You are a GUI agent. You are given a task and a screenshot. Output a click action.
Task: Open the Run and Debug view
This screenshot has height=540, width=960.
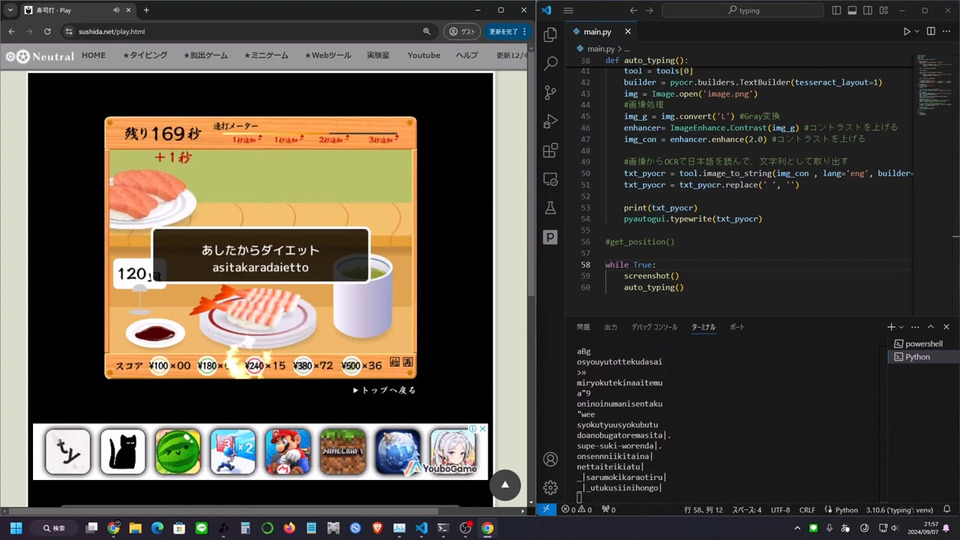pyautogui.click(x=550, y=121)
